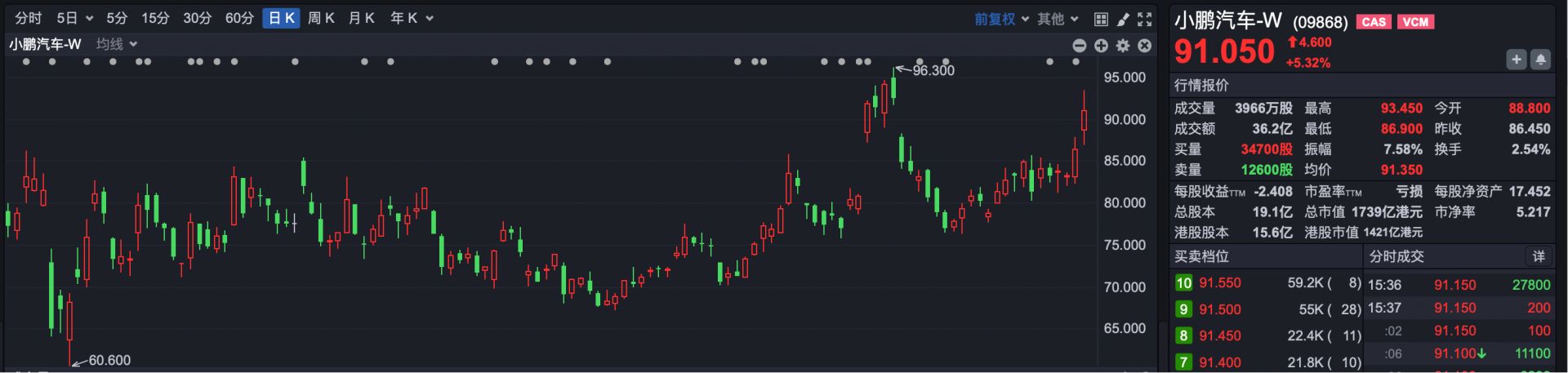Toggle fullscreen chart view

tap(1145, 19)
